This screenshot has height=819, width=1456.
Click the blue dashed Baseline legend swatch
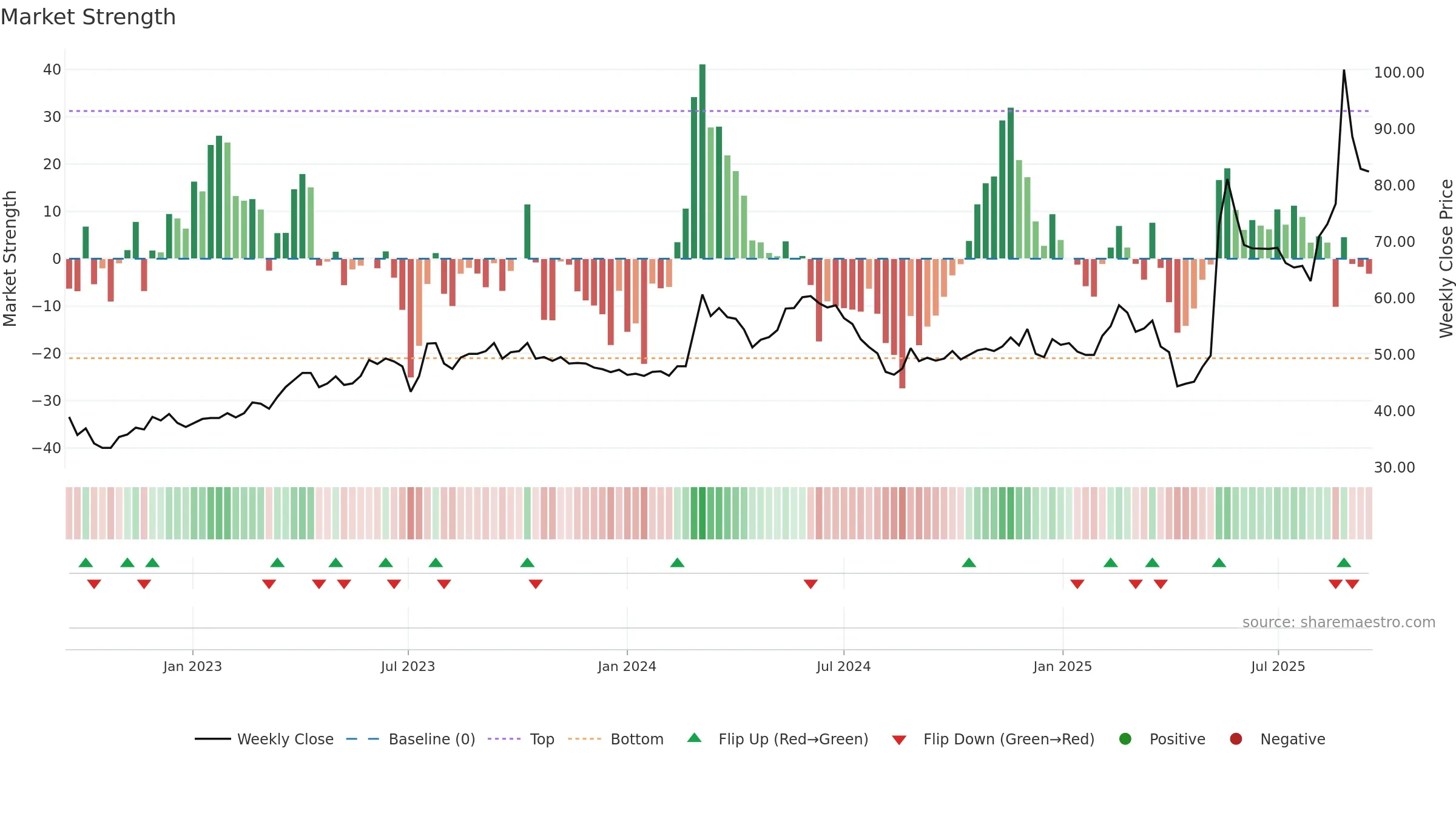tap(363, 739)
